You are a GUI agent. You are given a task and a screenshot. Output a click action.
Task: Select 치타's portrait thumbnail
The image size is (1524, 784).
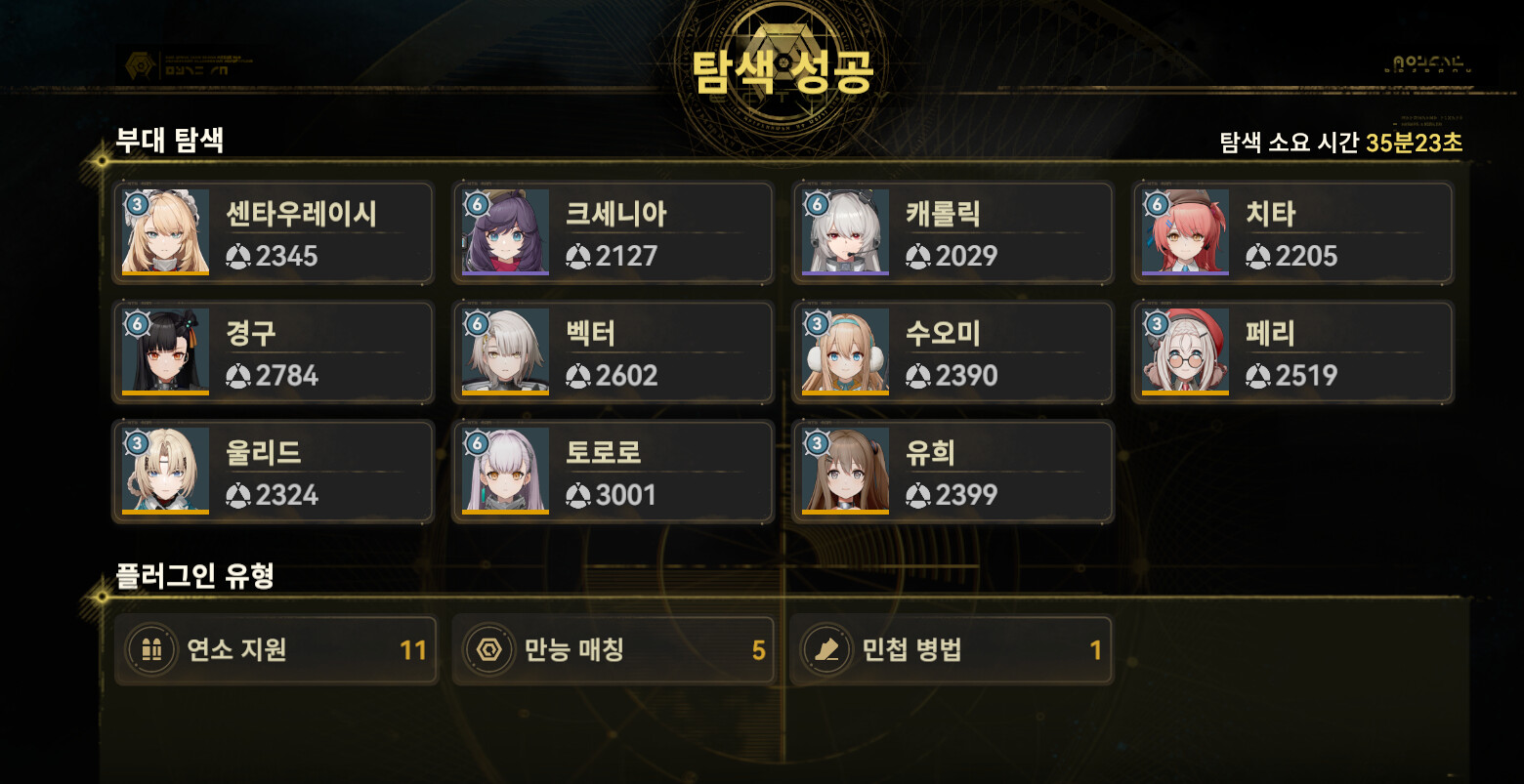[x=1185, y=232]
